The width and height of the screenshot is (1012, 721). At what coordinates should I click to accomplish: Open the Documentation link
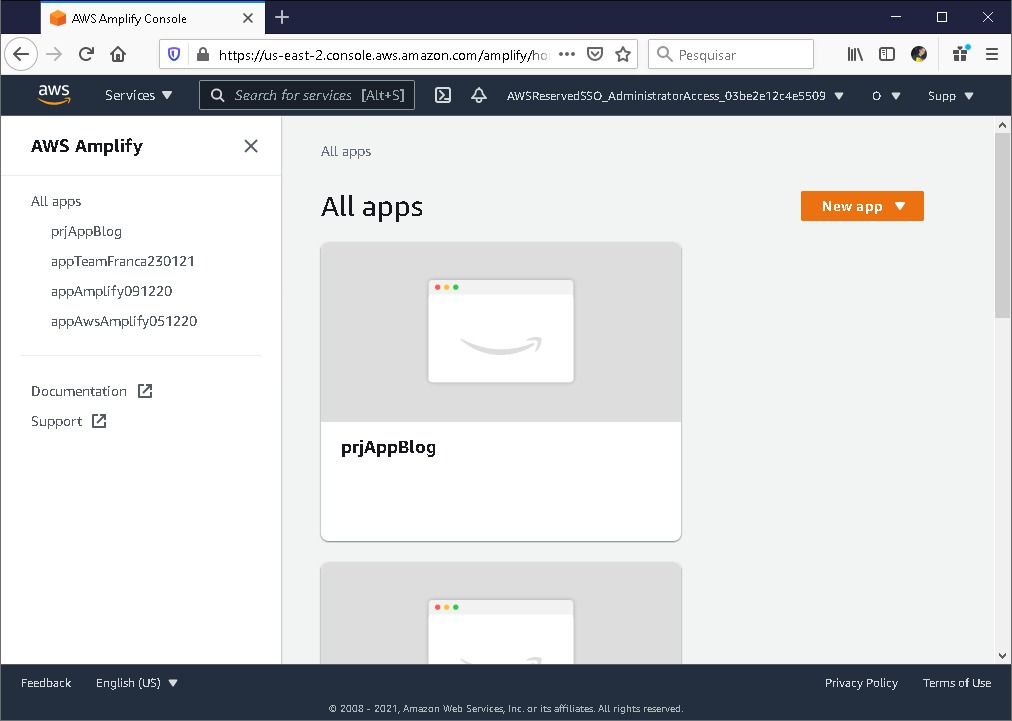(x=79, y=391)
